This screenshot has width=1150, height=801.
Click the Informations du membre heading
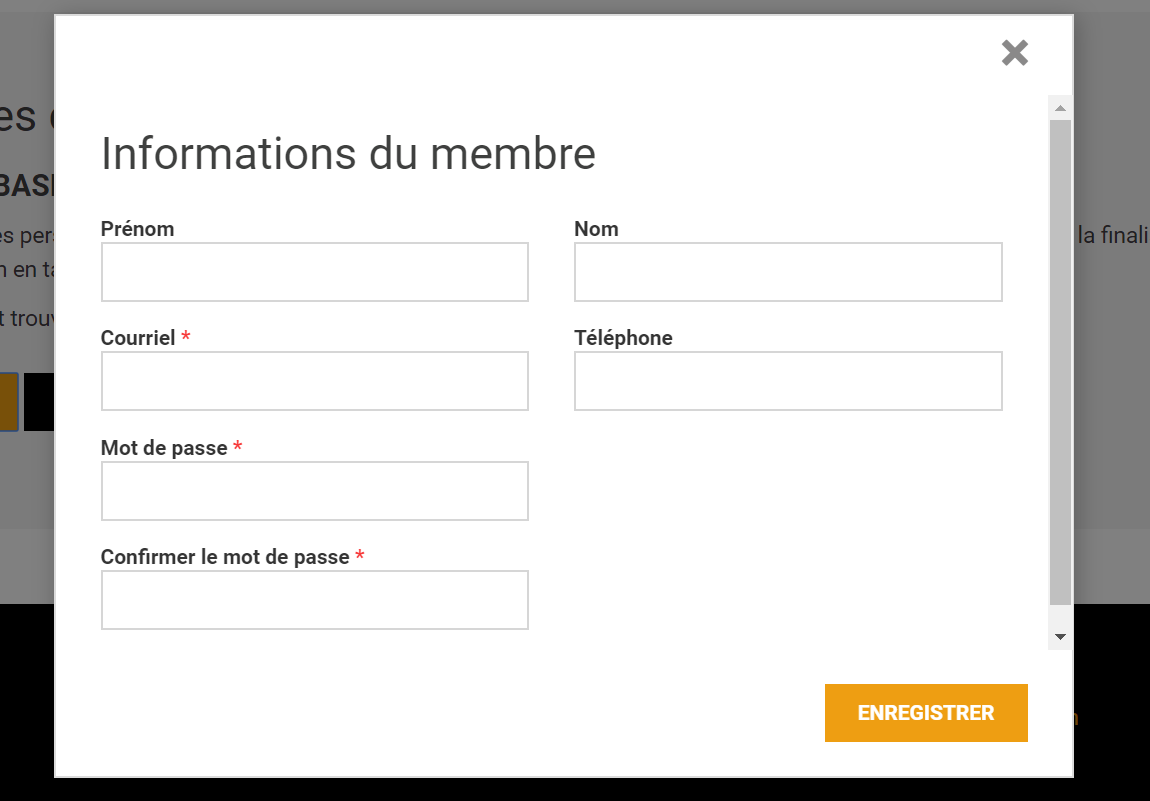point(348,154)
